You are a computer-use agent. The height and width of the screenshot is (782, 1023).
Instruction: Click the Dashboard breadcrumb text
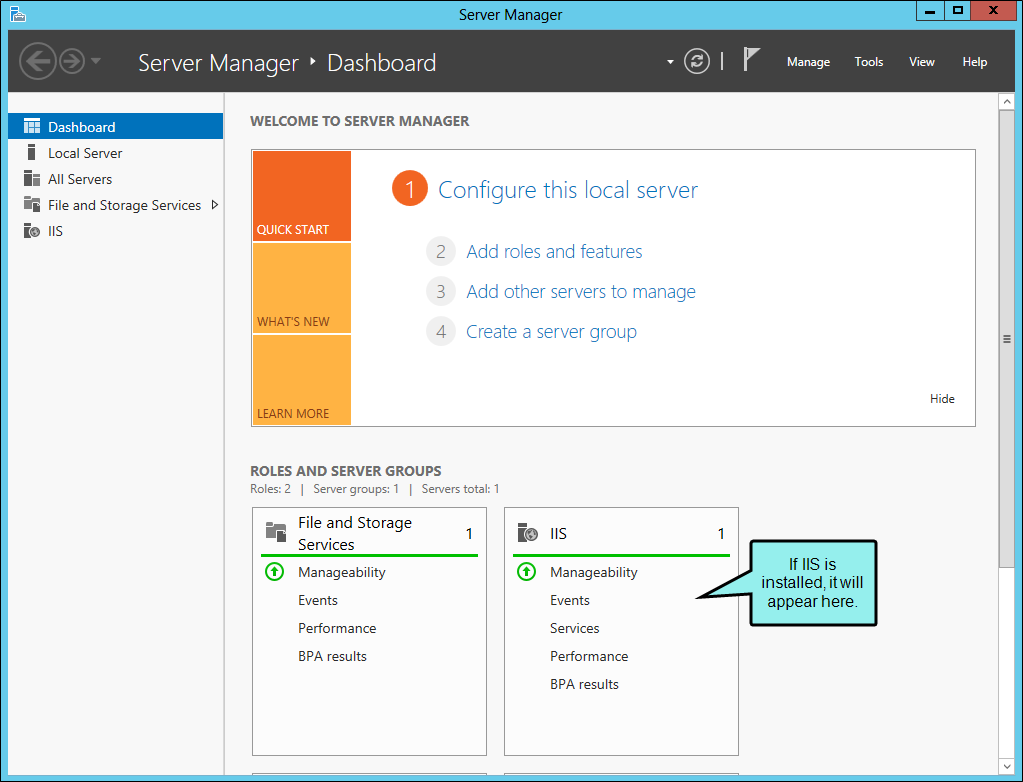[x=382, y=63]
